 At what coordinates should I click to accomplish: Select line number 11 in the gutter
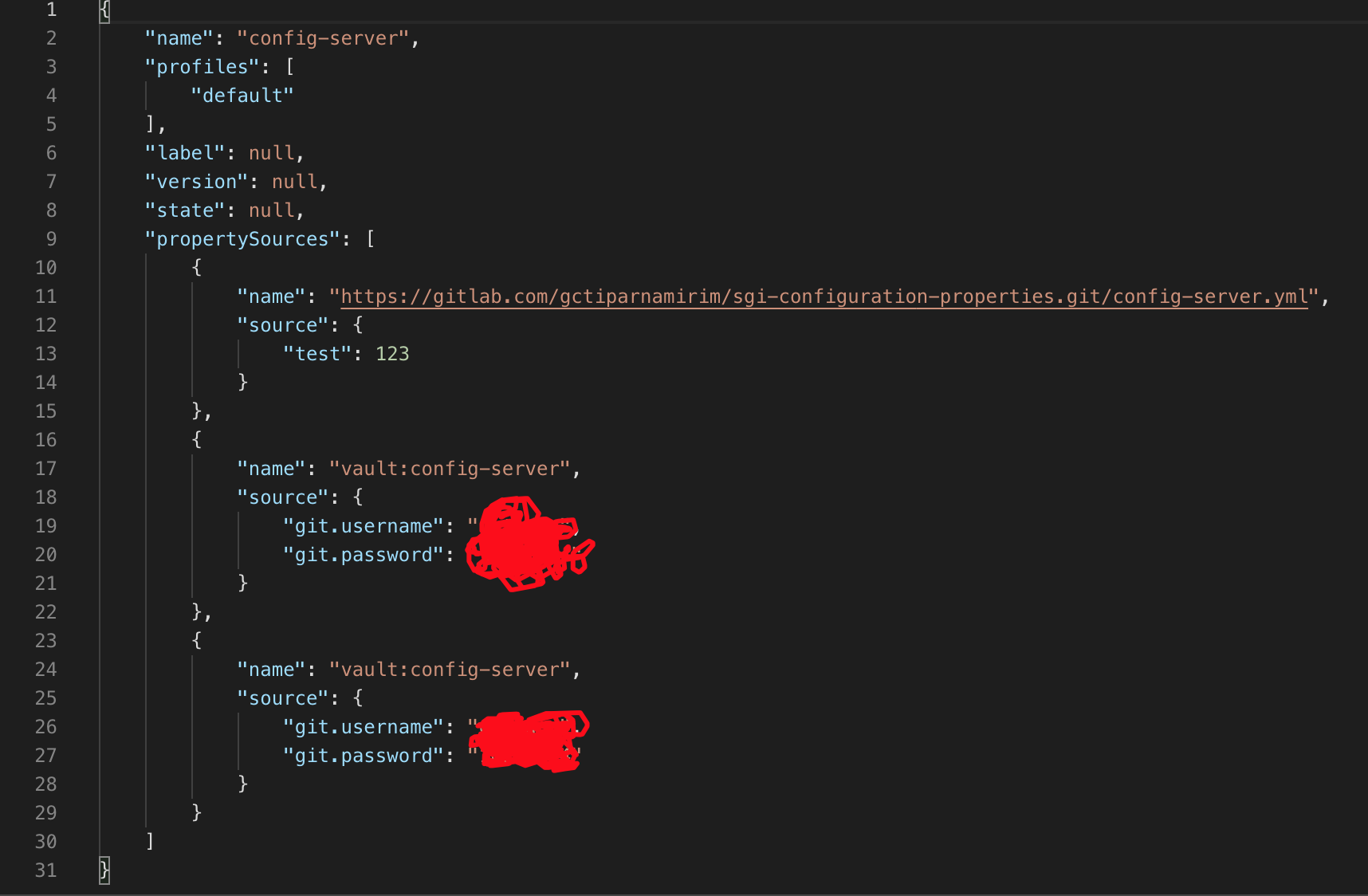(x=45, y=296)
